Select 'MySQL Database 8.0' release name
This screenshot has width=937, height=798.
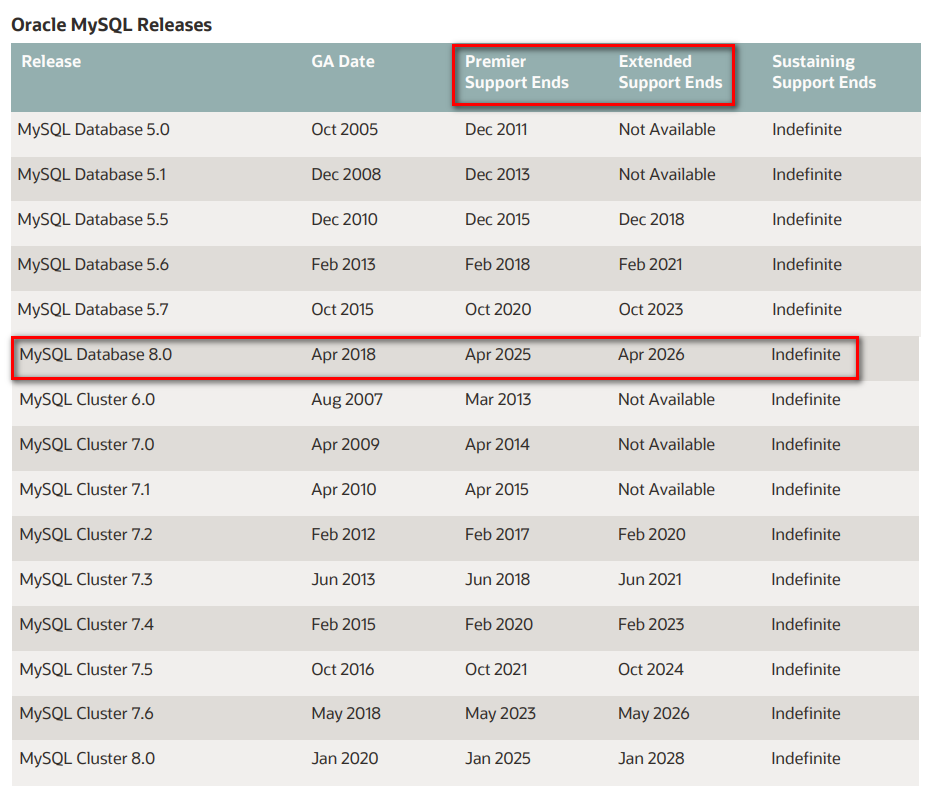coord(96,354)
